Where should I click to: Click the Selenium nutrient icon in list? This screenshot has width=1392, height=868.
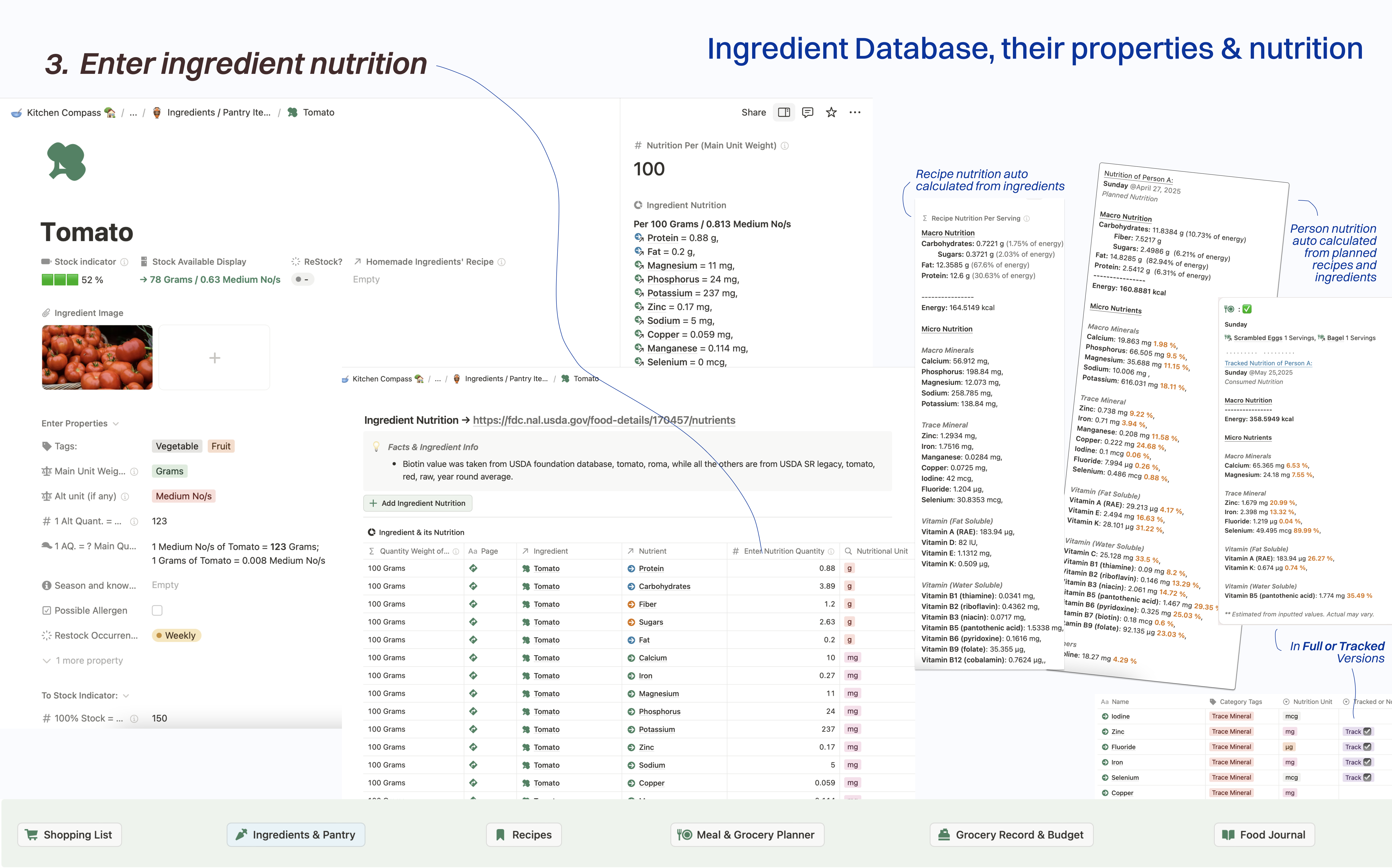[x=1105, y=778]
